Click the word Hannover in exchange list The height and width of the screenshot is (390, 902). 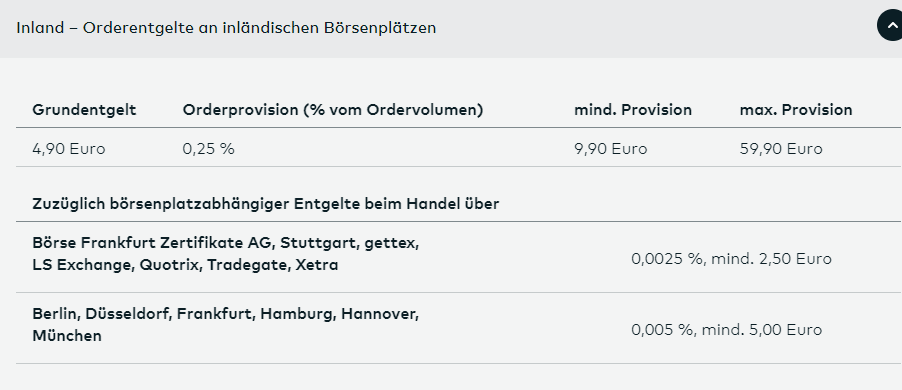(380, 314)
